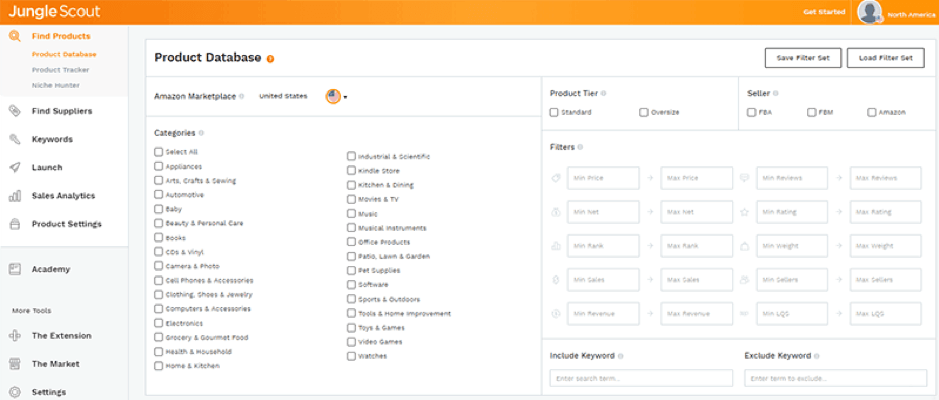
Task: Click the Academy sidebar icon
Action: (x=14, y=269)
